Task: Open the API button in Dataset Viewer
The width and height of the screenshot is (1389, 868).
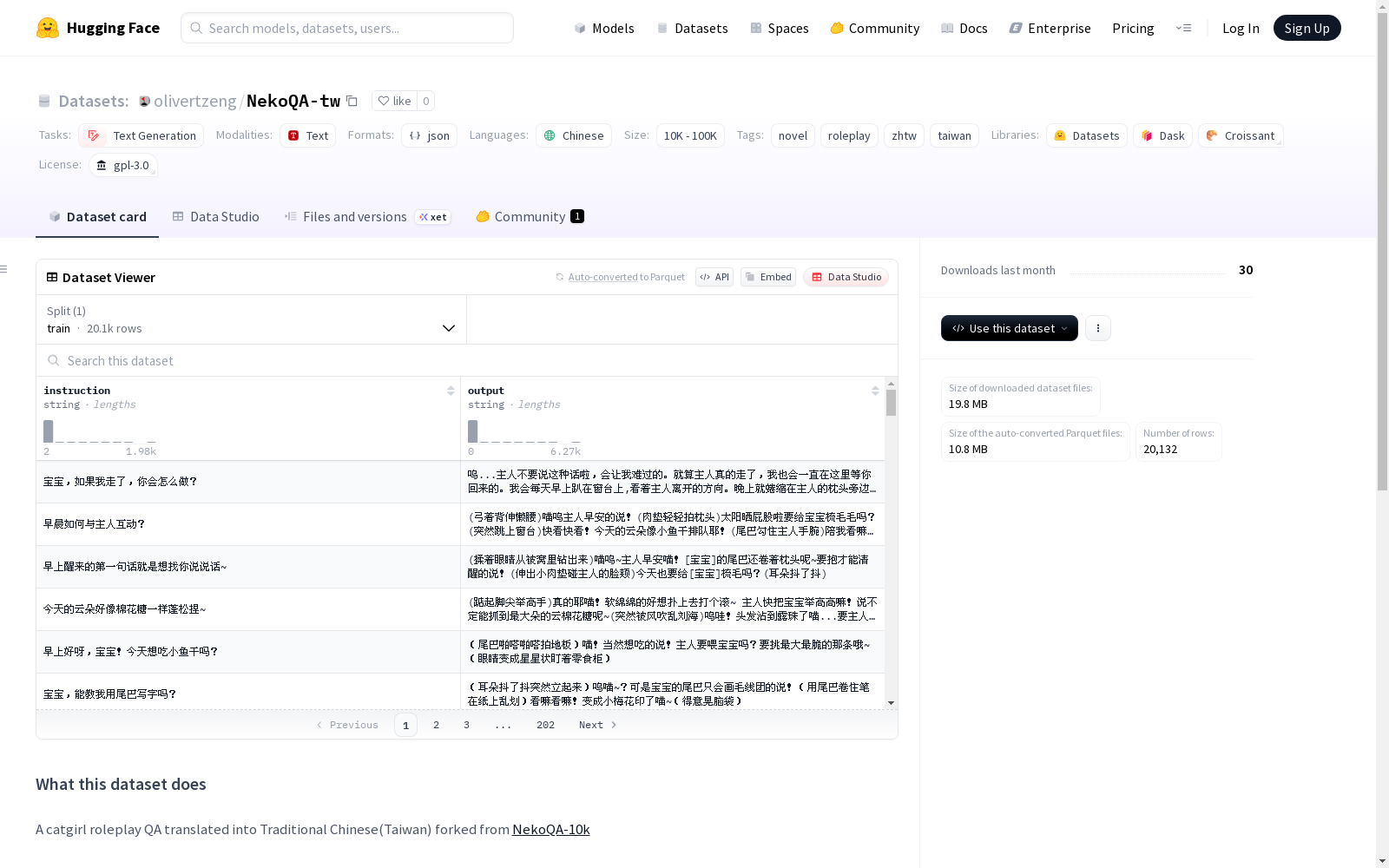Action: pyautogui.click(x=714, y=277)
